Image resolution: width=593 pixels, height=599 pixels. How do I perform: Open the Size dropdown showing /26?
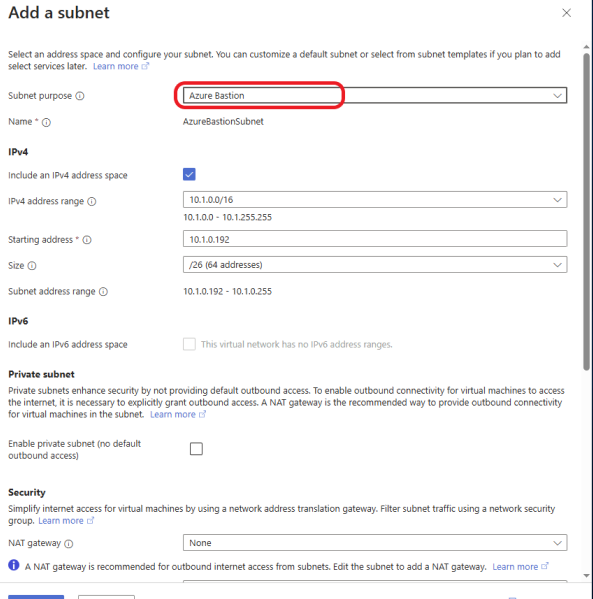(x=375, y=265)
